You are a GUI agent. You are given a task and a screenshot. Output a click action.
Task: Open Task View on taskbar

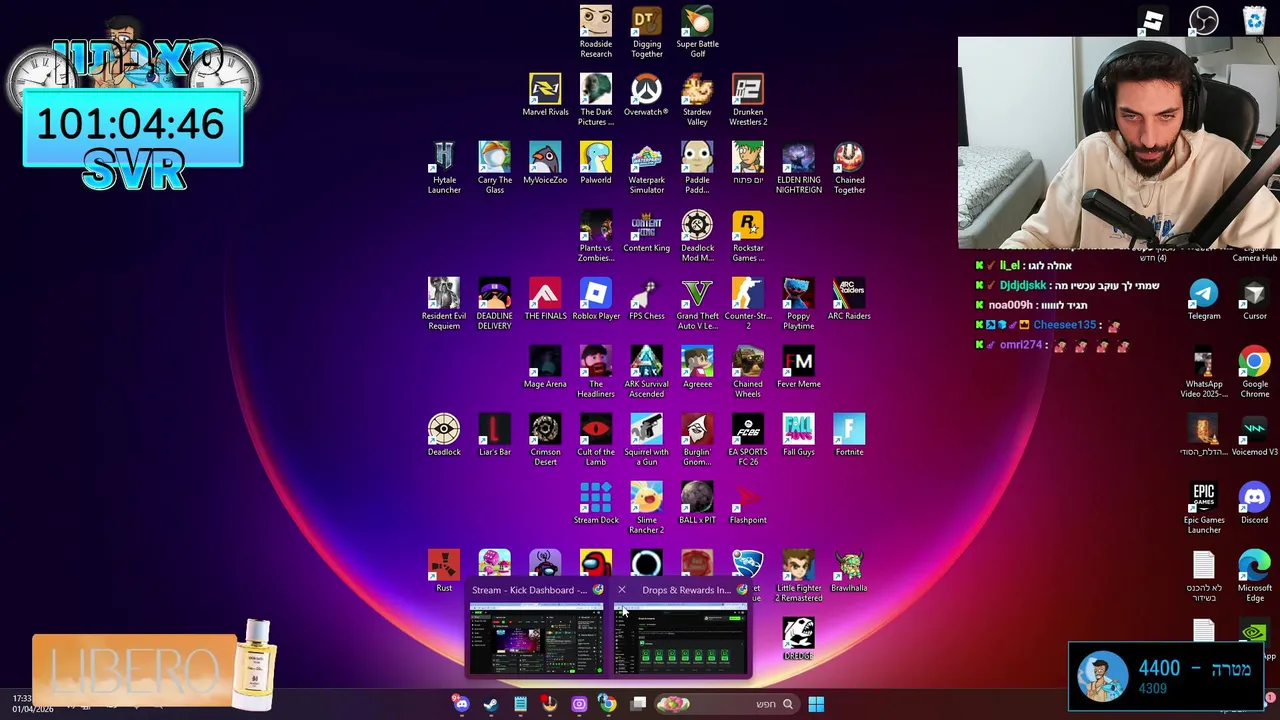638,704
